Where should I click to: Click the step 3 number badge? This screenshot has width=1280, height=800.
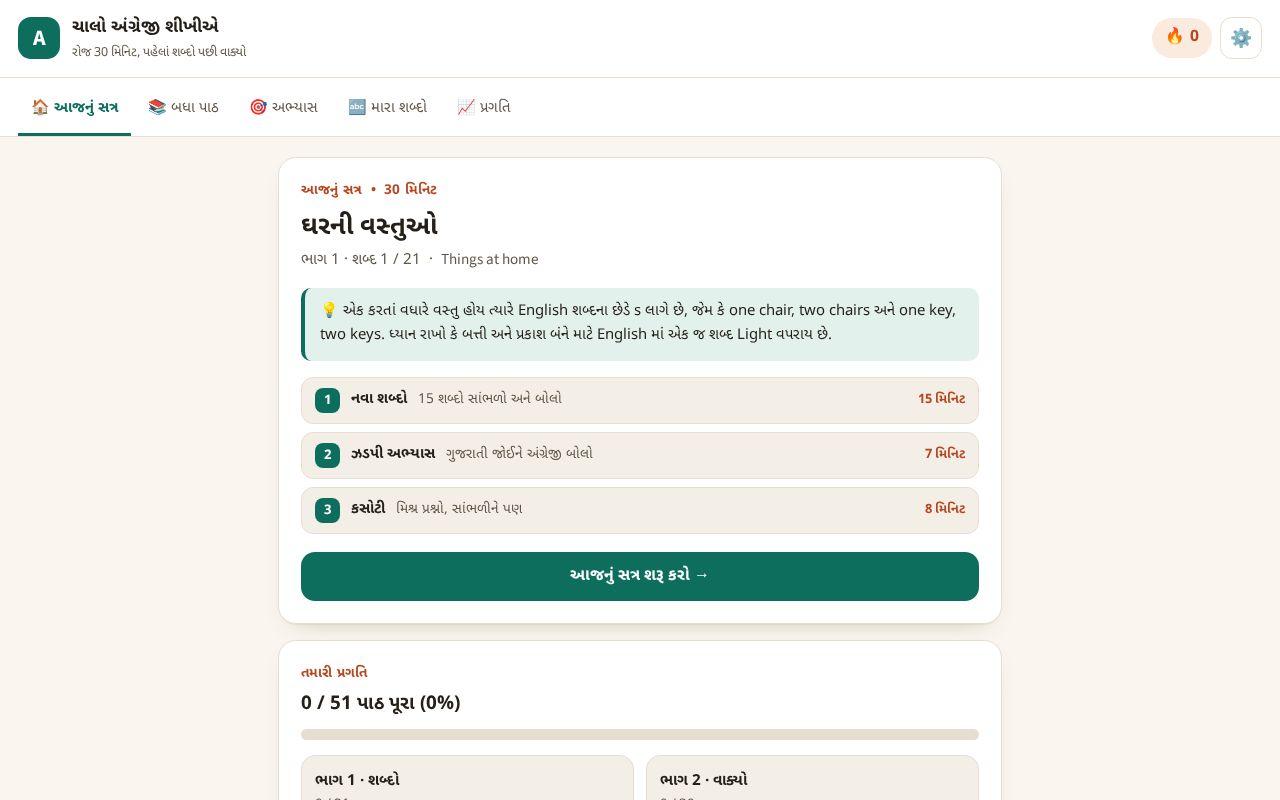pos(327,510)
